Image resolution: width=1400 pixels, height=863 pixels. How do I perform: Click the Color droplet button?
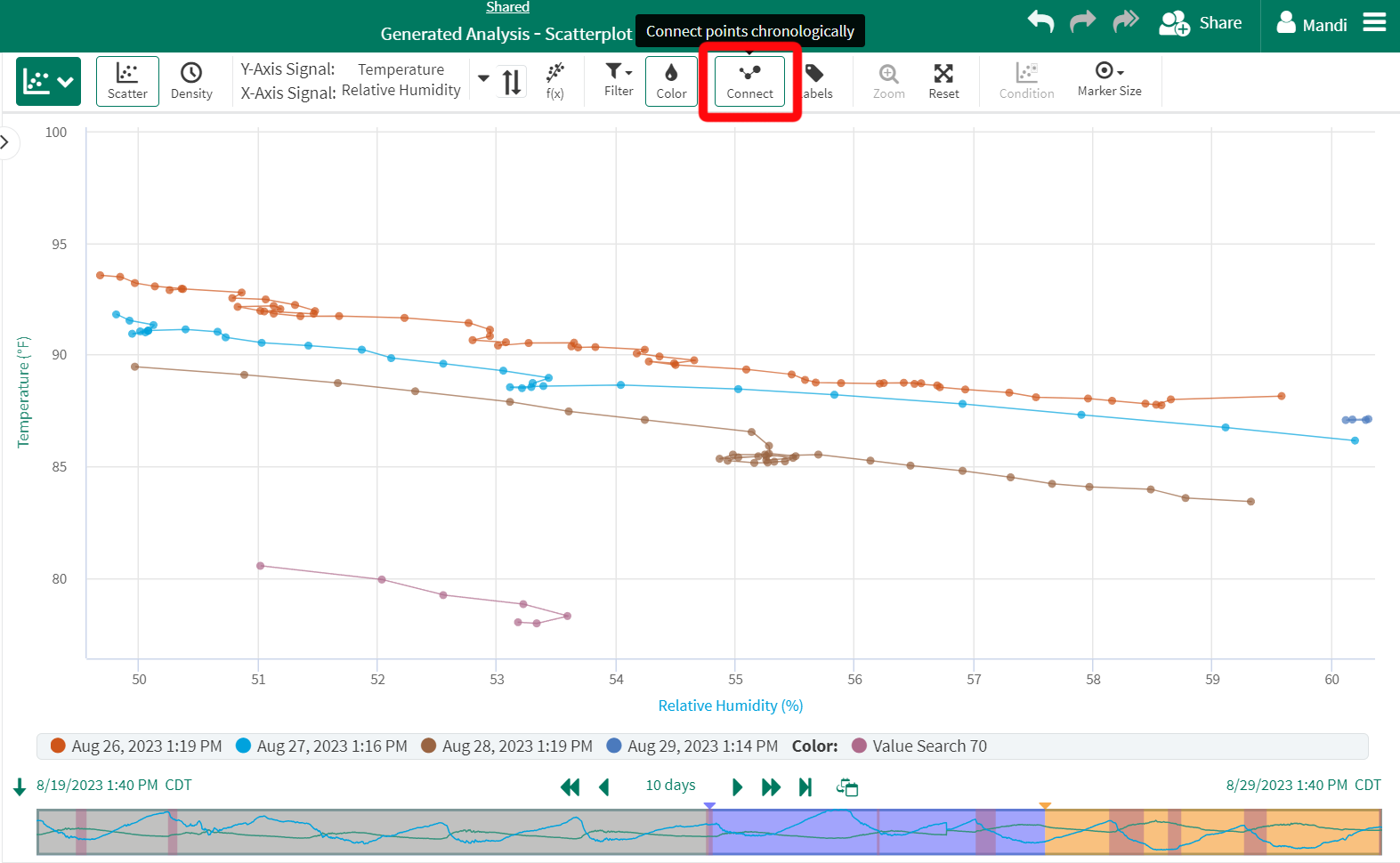[x=671, y=81]
